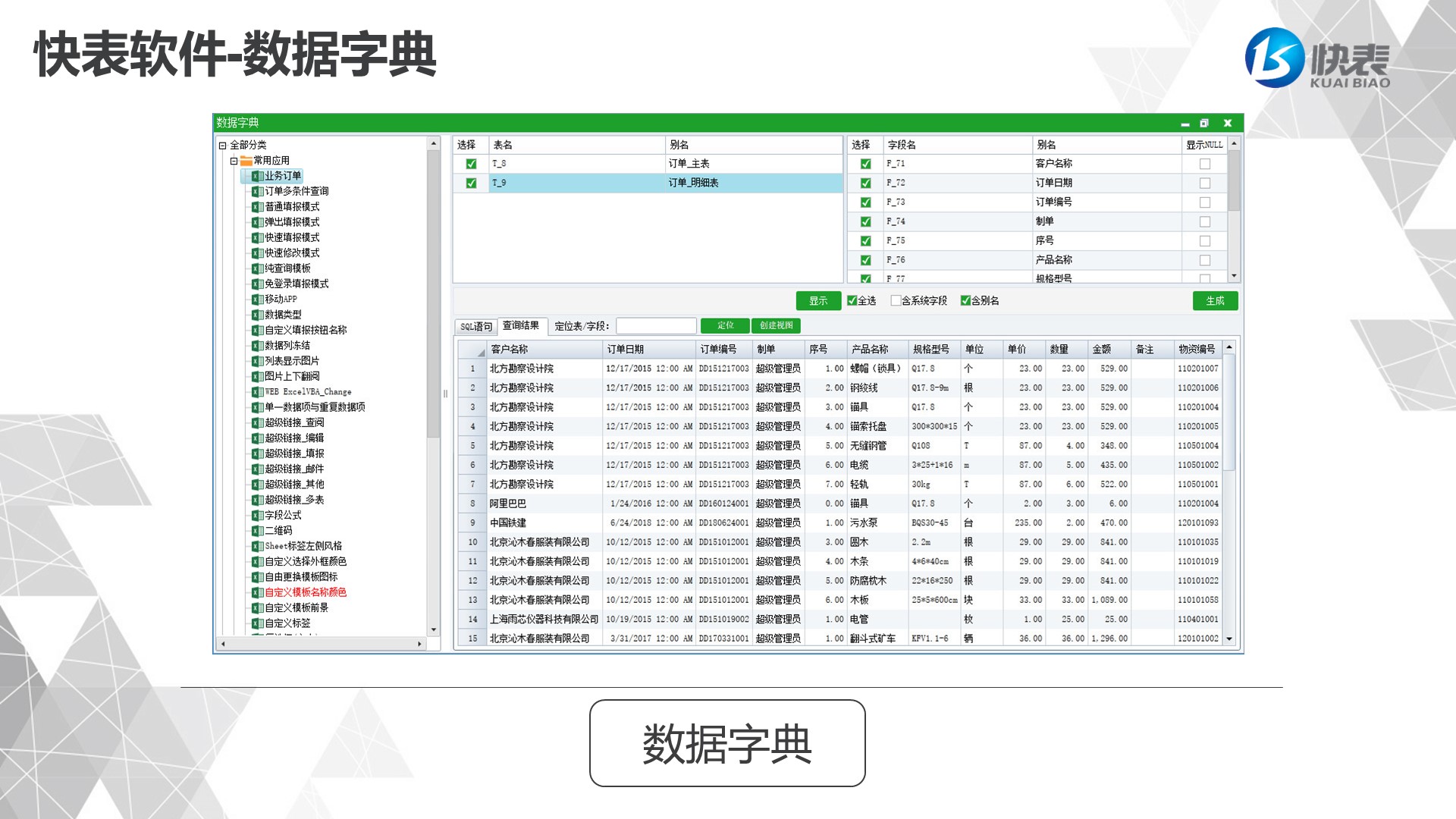Select the Excel icon beside 二维码

[x=258, y=531]
